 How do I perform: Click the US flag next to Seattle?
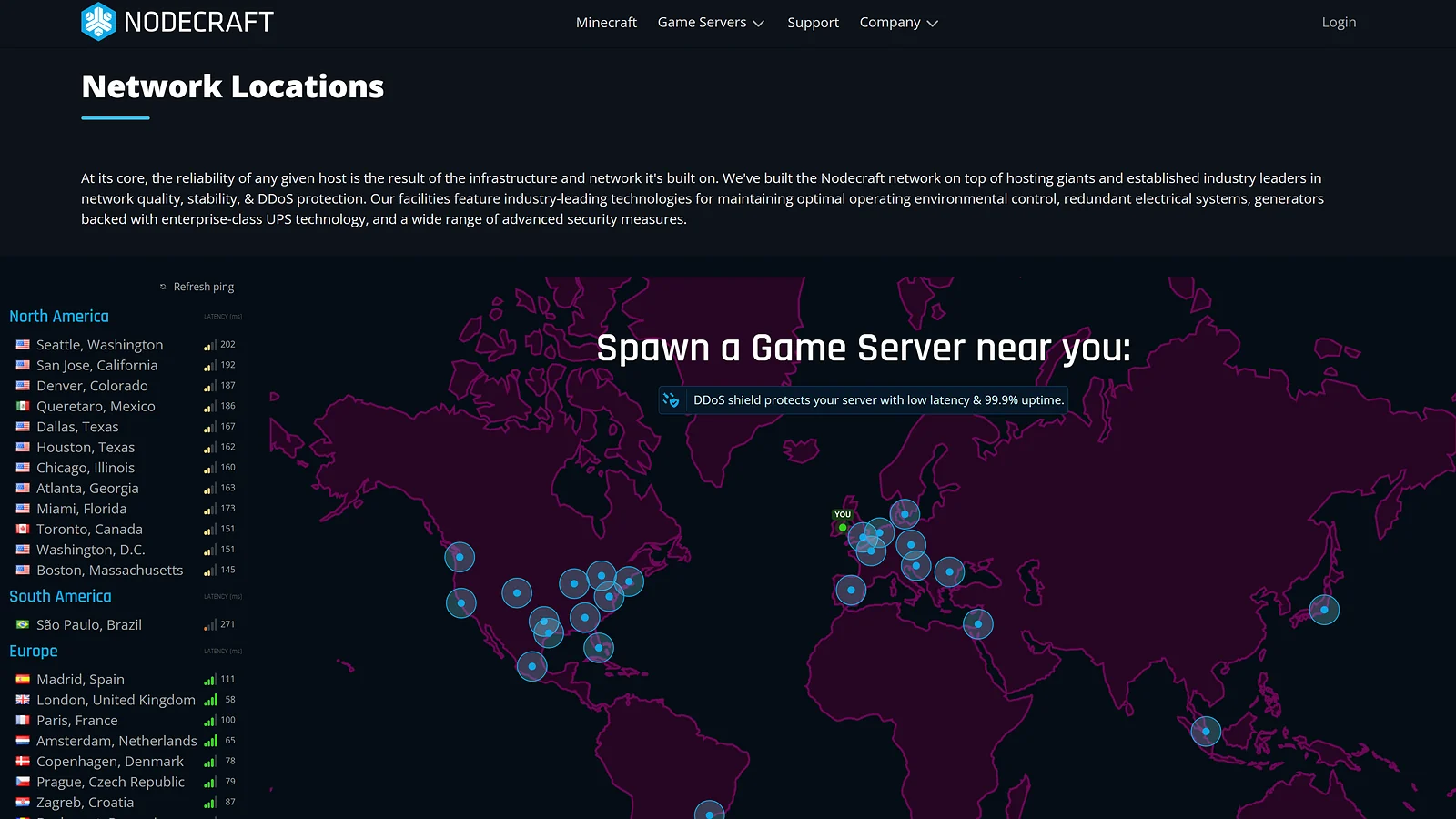[x=23, y=345]
